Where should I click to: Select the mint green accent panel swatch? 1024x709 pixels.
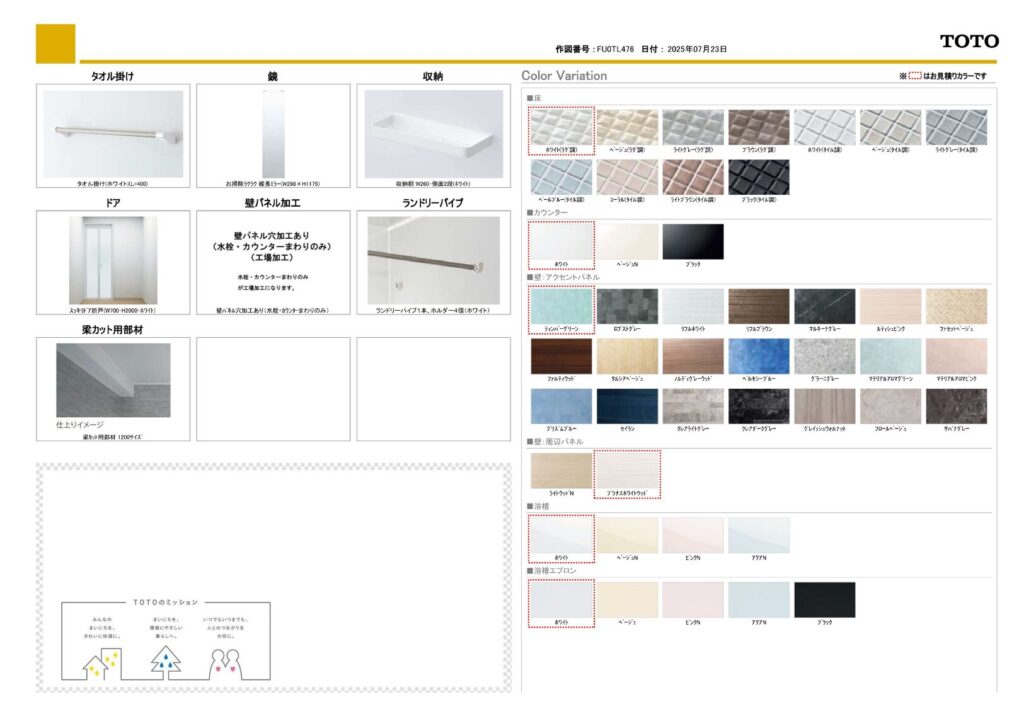click(560, 306)
